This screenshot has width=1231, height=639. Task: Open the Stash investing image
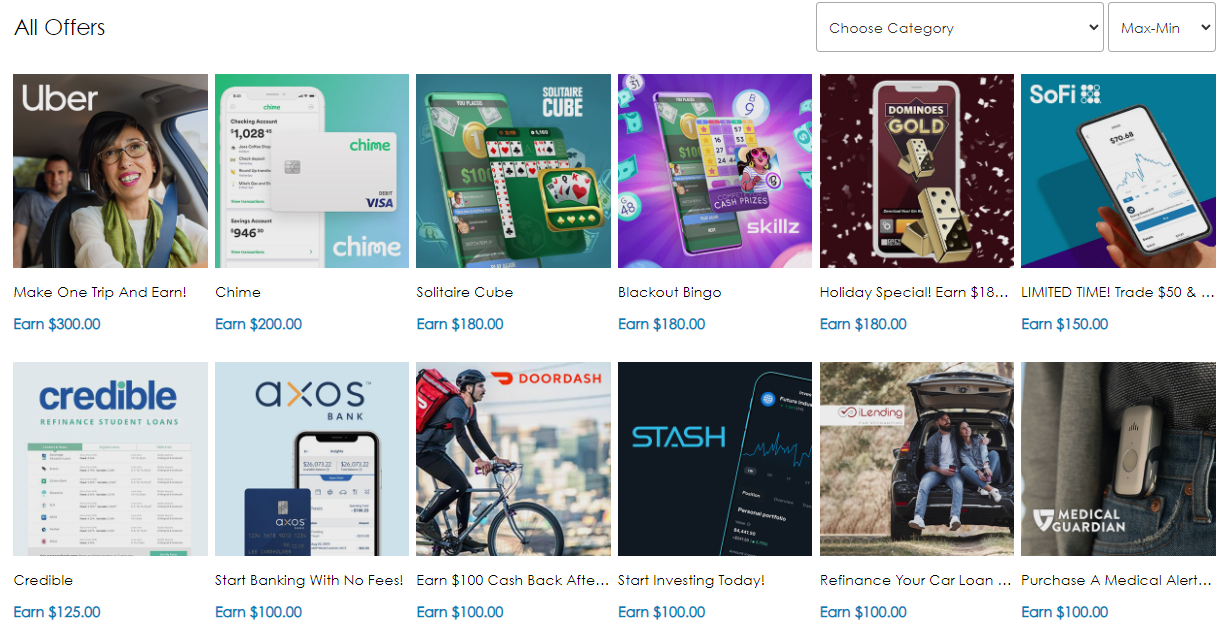715,459
